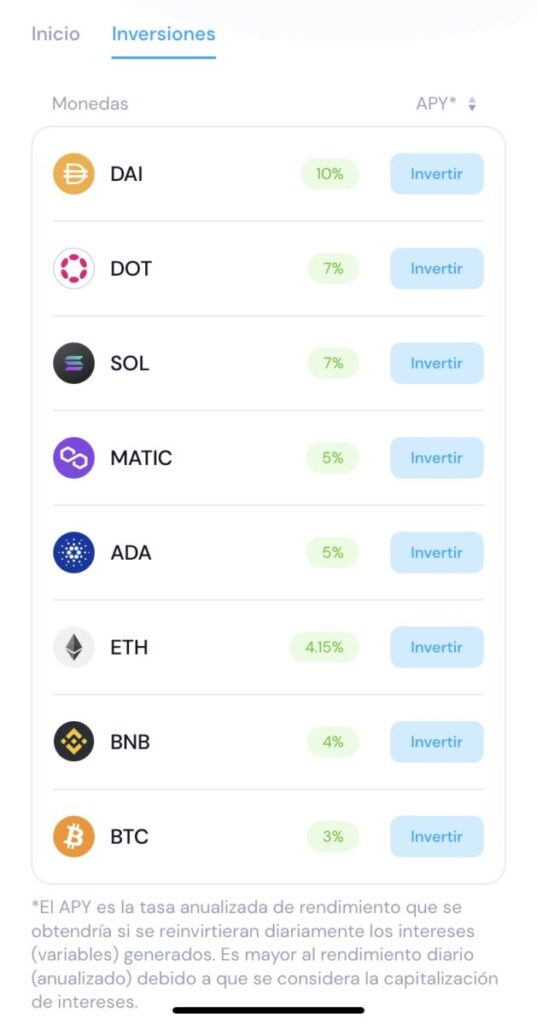Click the Monedas column header
This screenshot has width=537, height=1024.
90,104
